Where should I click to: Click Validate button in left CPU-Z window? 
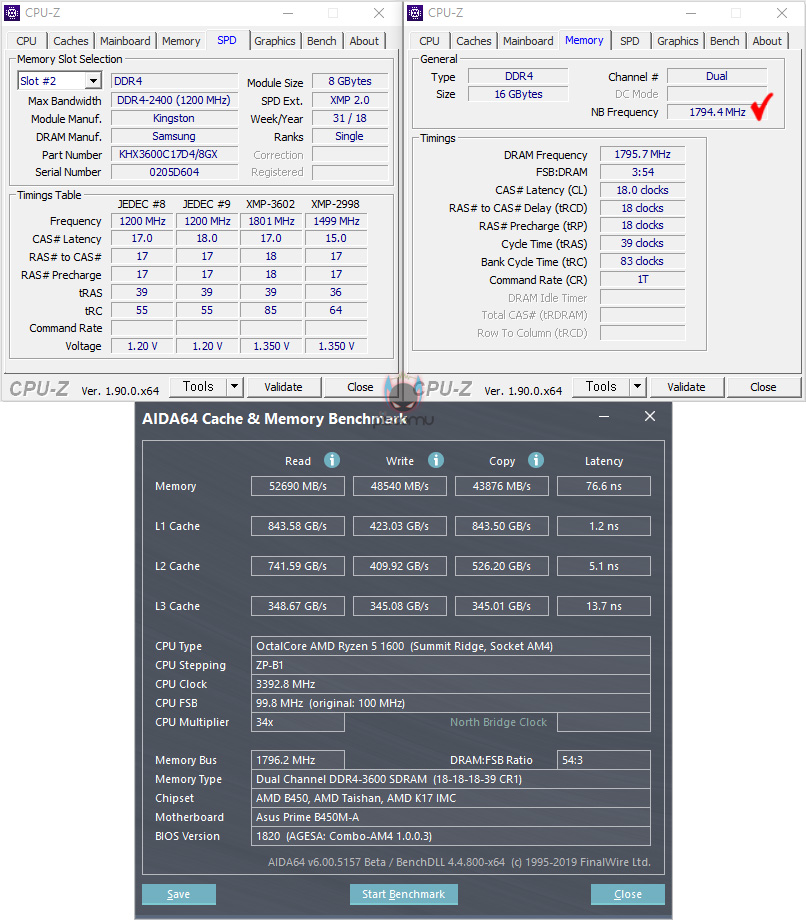pos(283,387)
